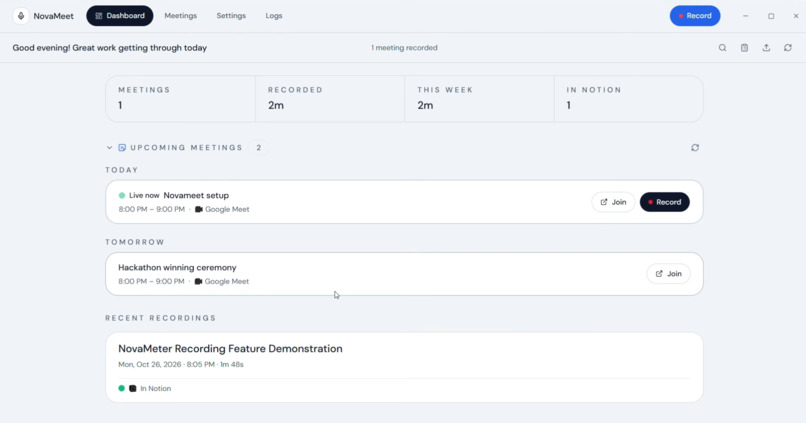Click the upcoming meetings count badge 2
Screen dimensions: 806x423
point(259,148)
